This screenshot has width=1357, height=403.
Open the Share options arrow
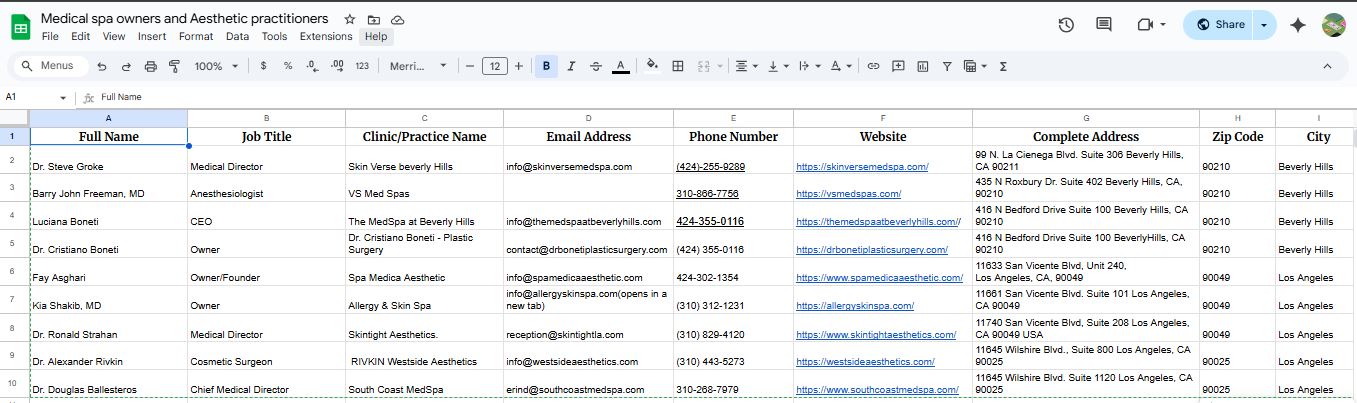coord(1266,25)
